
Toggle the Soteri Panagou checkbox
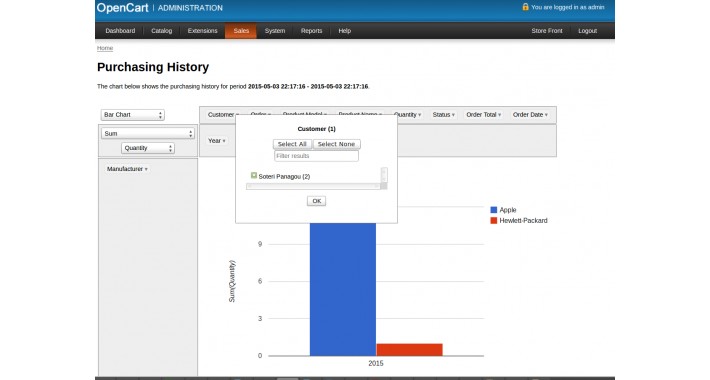(x=254, y=175)
